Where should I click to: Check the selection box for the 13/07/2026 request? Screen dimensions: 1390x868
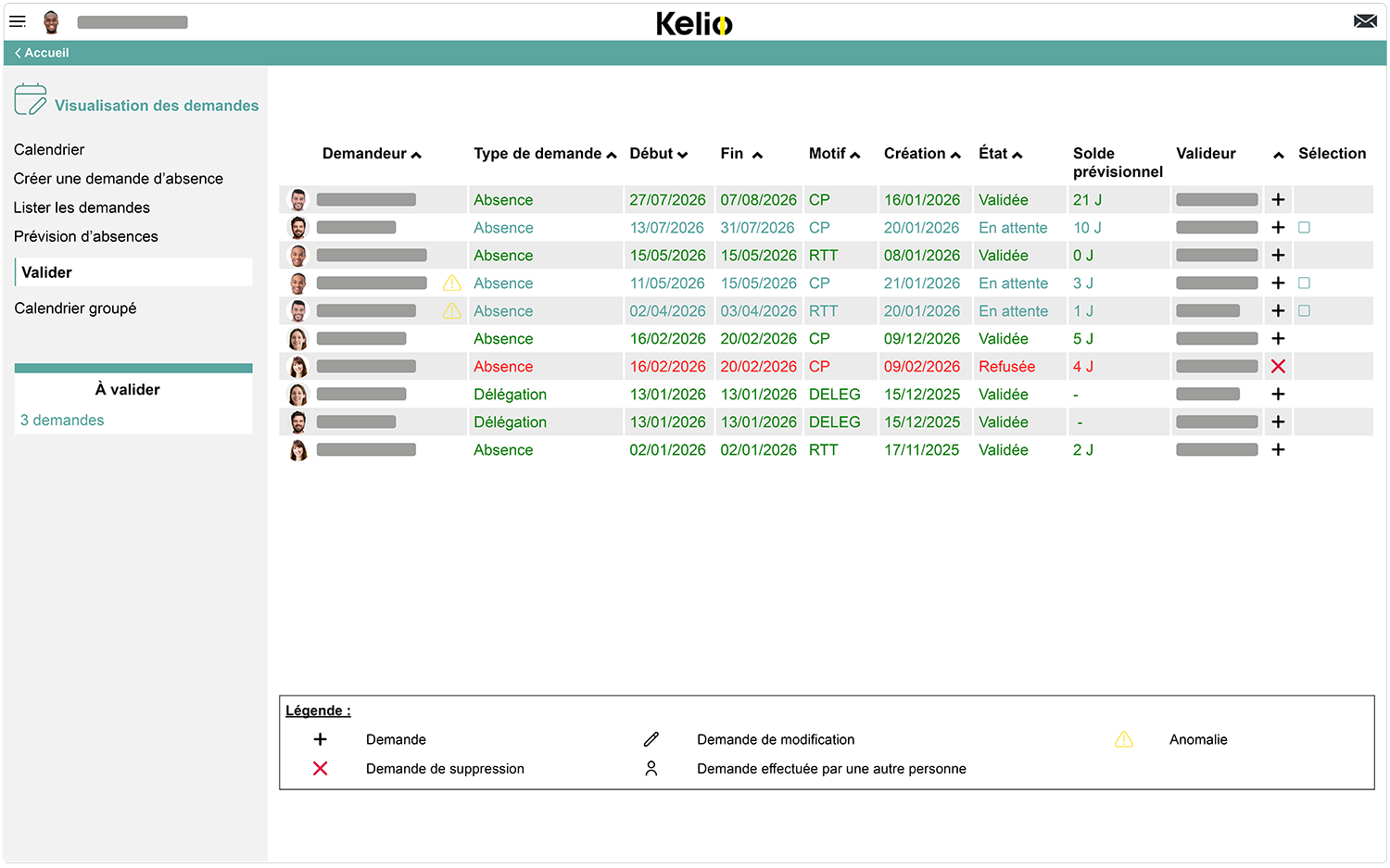1304,227
